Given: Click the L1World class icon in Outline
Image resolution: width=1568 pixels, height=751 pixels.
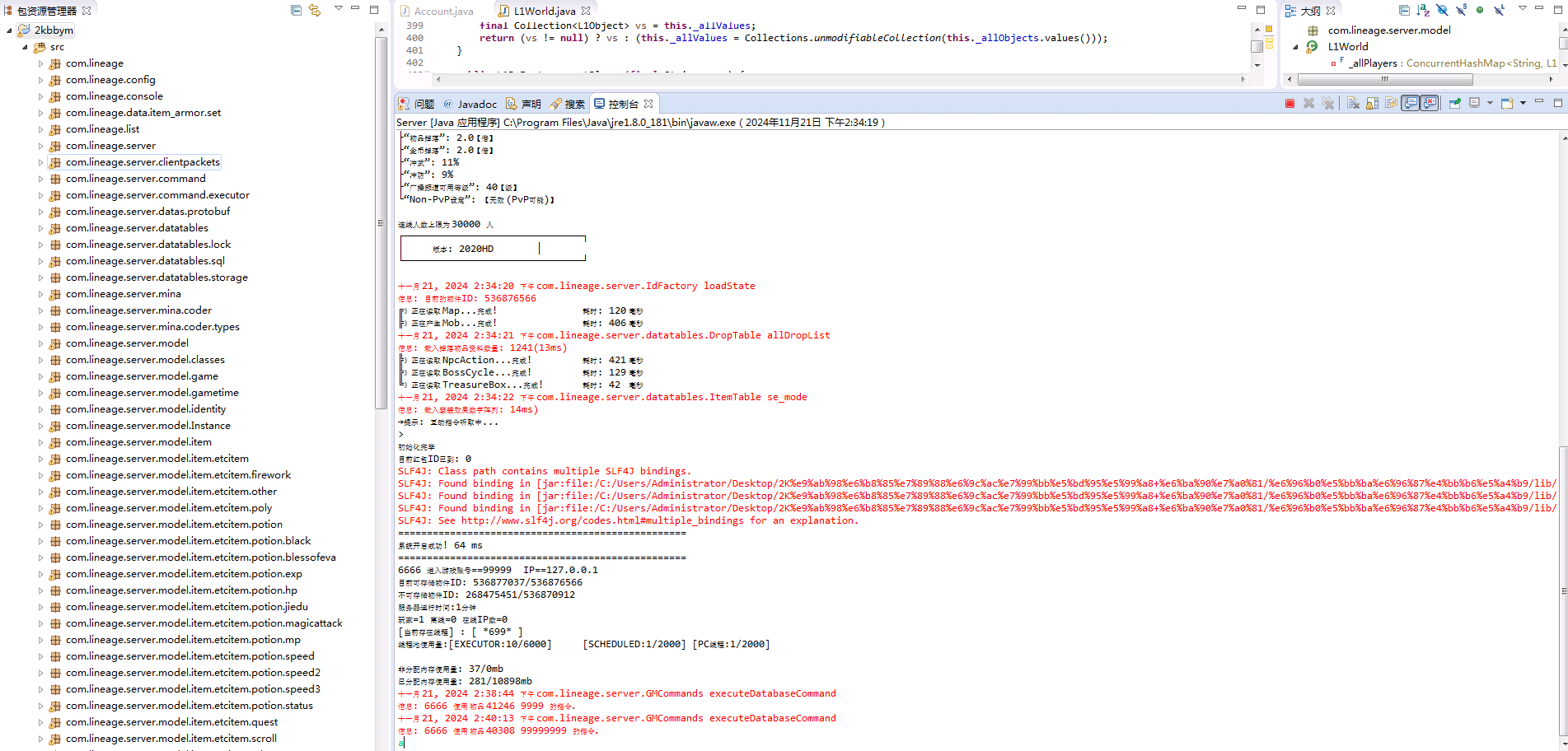Looking at the screenshot, I should tap(1312, 47).
